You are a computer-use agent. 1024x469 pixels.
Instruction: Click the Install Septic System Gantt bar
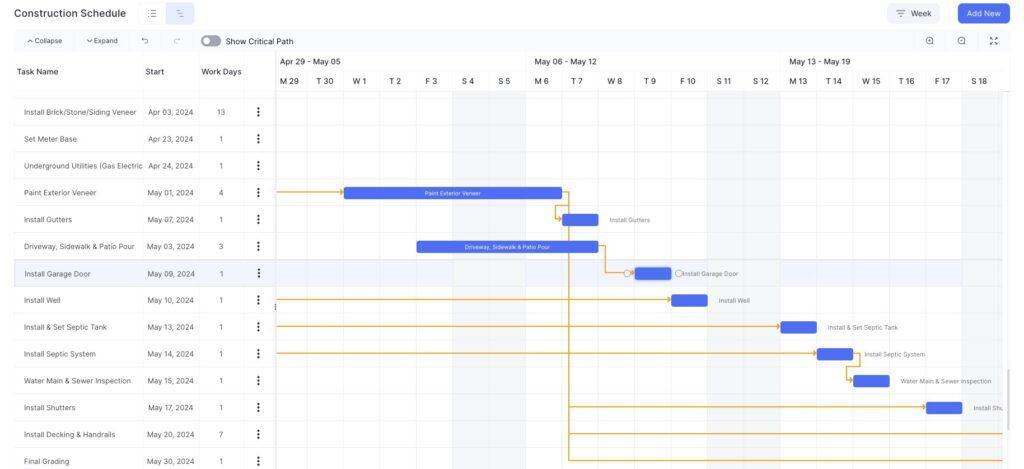835,354
